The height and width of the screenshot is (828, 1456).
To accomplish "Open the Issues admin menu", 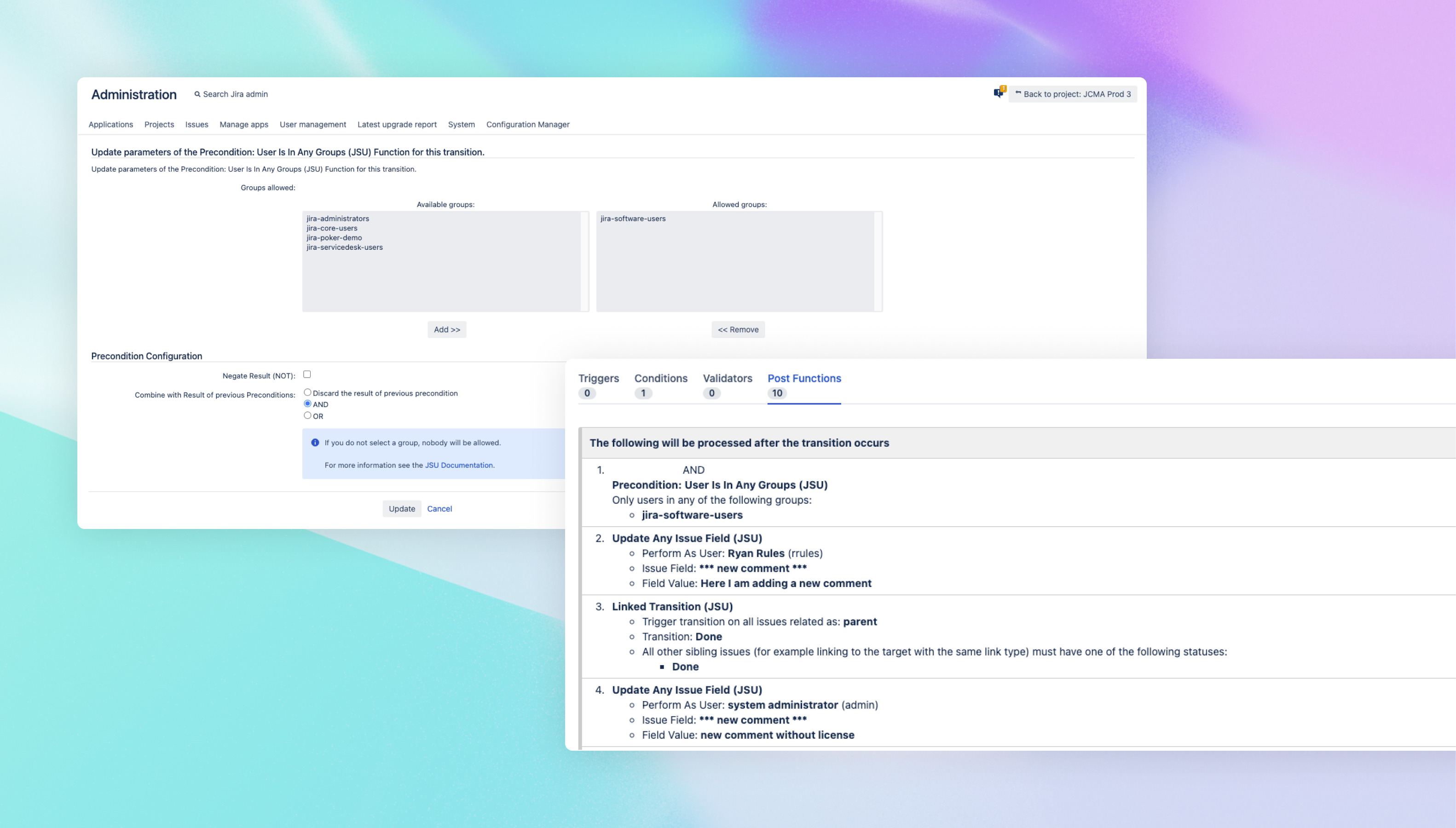I will click(x=196, y=125).
